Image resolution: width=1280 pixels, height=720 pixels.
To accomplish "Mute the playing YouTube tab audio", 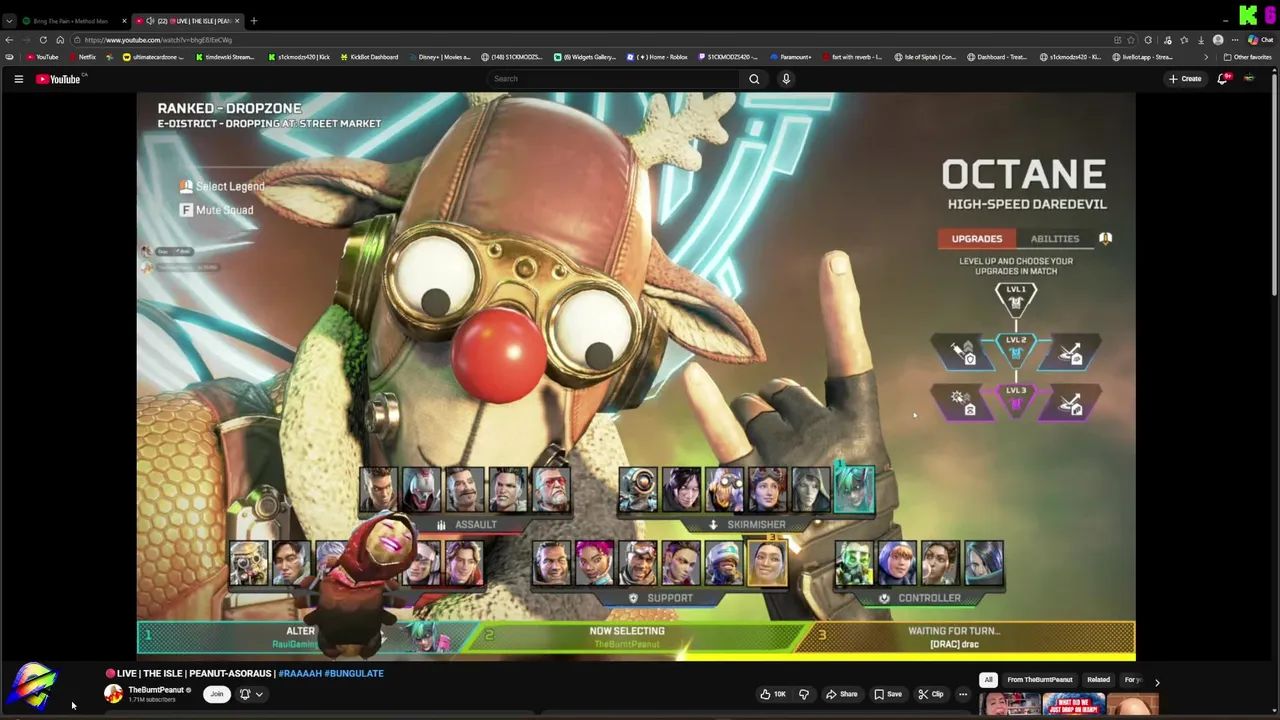I will pos(150,21).
